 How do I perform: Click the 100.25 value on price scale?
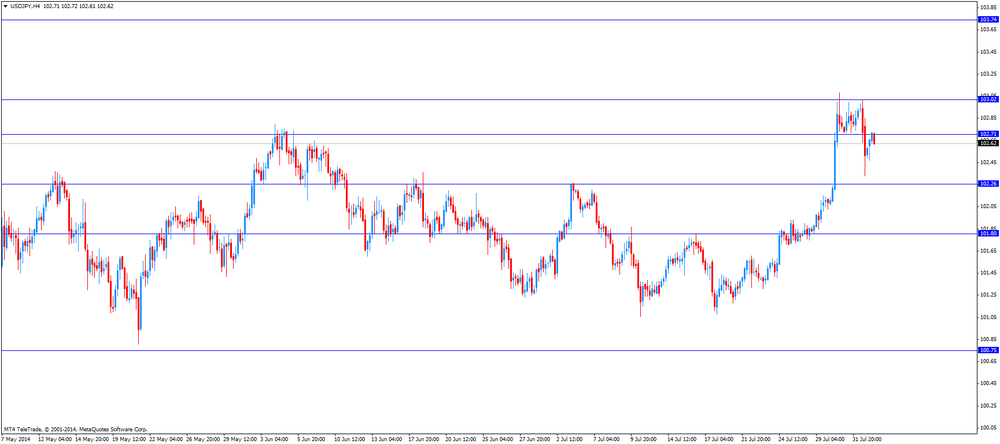[988, 405]
